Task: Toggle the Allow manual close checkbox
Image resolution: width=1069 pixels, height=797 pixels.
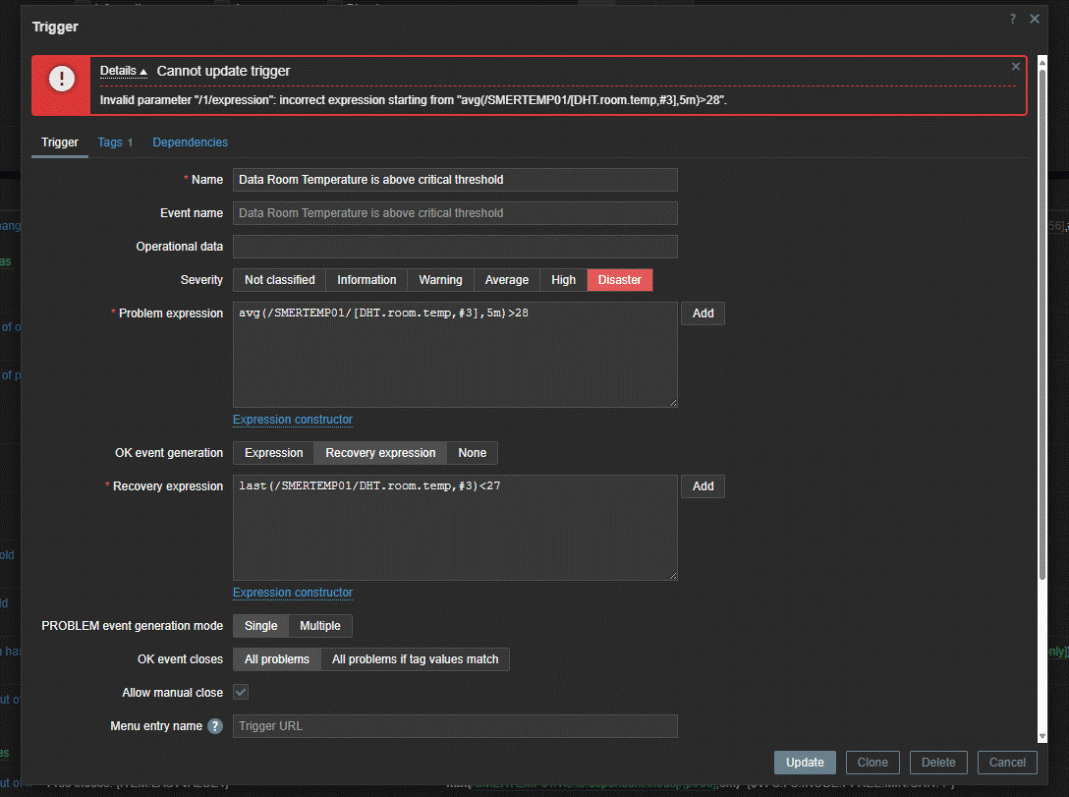Action: click(x=241, y=692)
